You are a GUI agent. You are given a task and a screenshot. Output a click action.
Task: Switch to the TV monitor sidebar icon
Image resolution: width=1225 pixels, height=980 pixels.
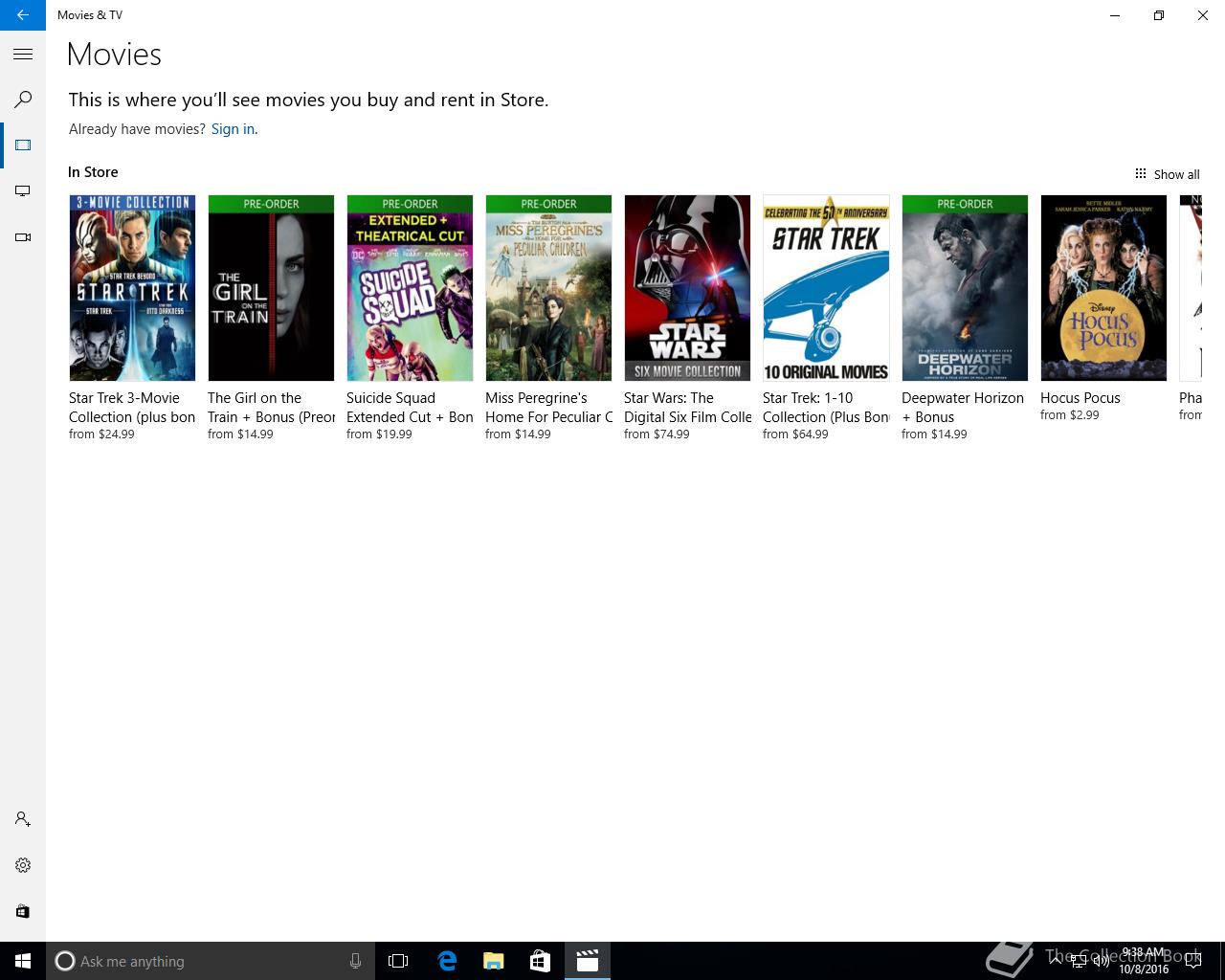tap(23, 191)
